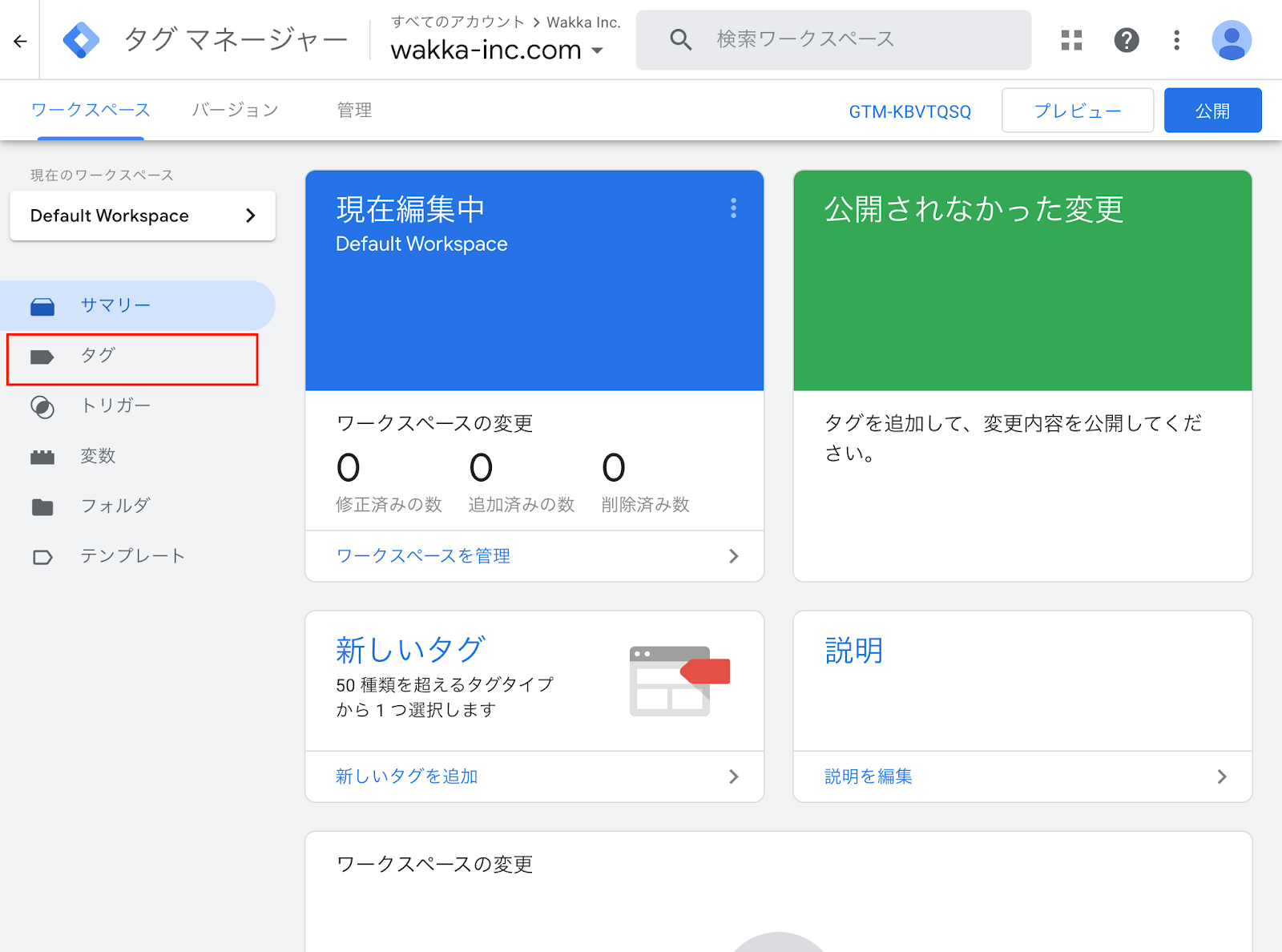
Task: Select 変数 in the sidebar
Action: point(138,456)
